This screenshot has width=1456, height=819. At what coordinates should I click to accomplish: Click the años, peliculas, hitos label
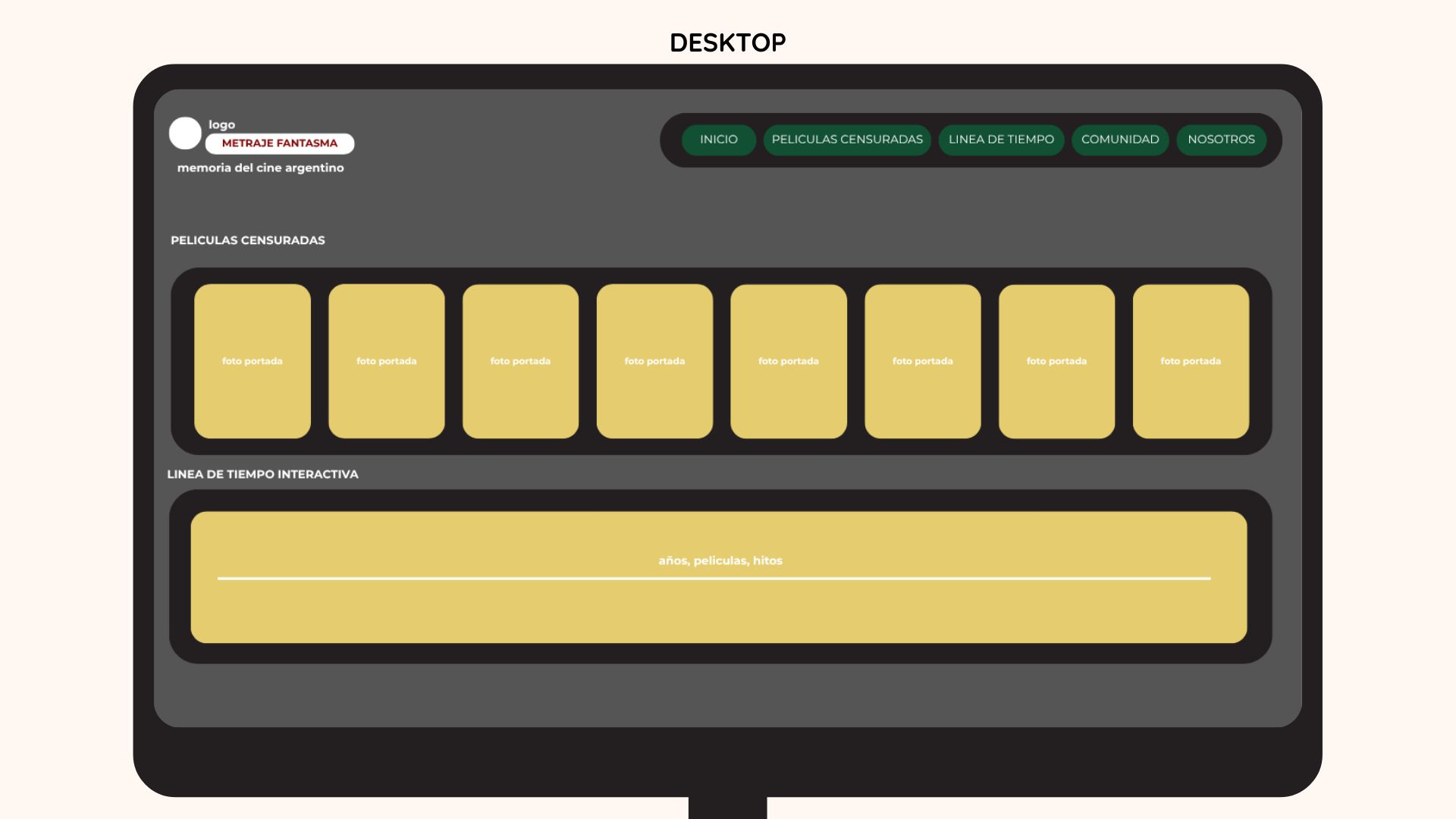click(x=720, y=560)
